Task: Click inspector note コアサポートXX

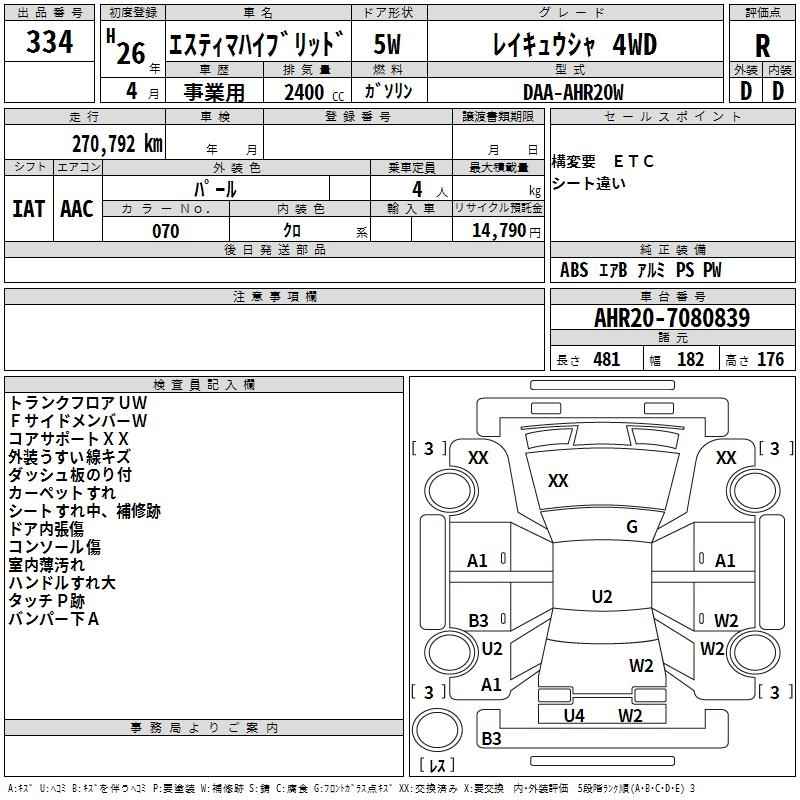Action: point(69,439)
